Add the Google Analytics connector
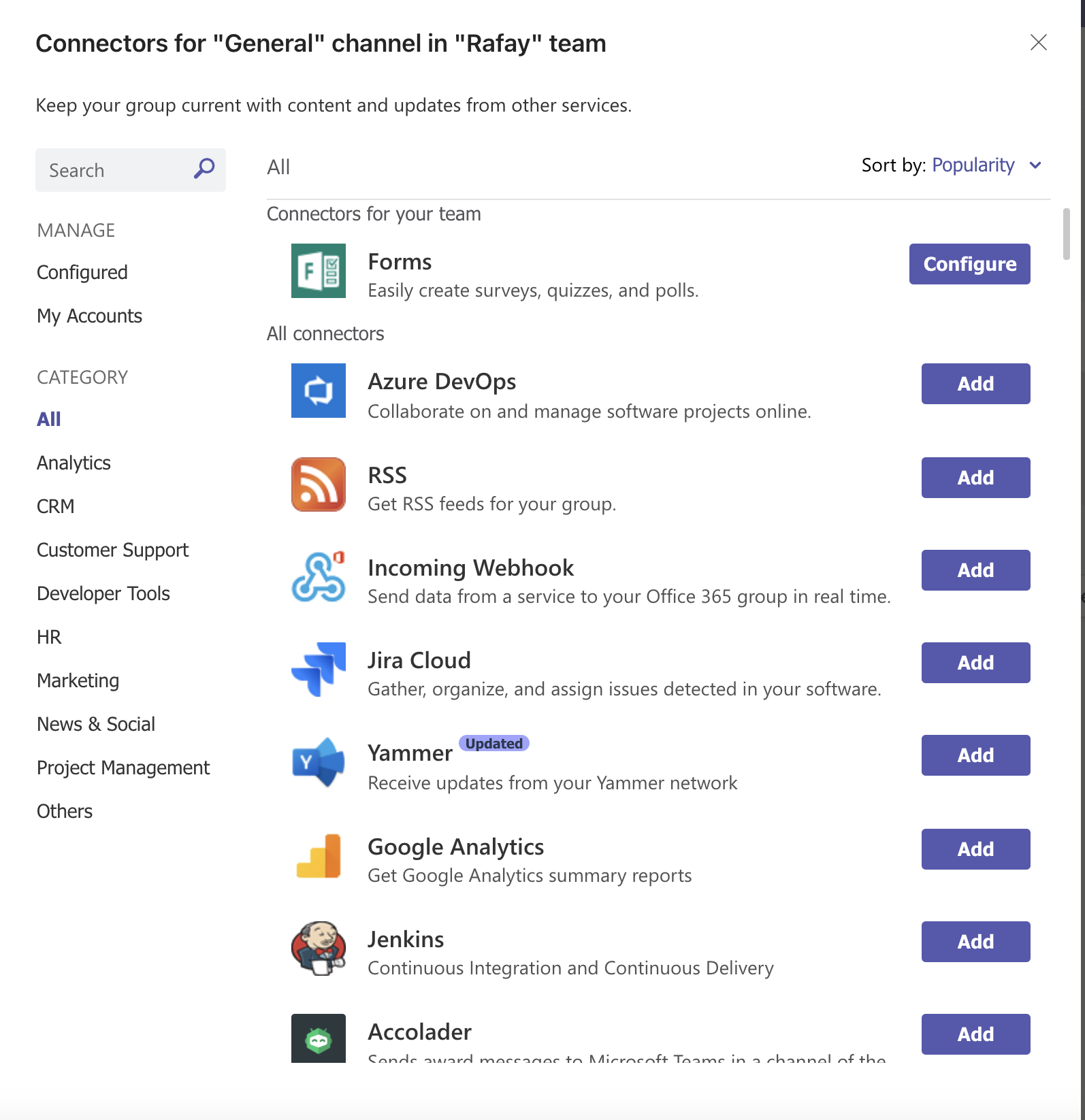Screen dimensions: 1085x1120 (x=975, y=849)
